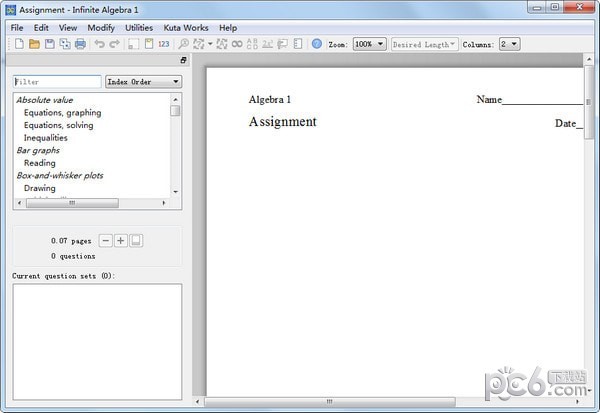Select the Drawing topic
The width and height of the screenshot is (600, 413).
pyautogui.click(x=39, y=188)
